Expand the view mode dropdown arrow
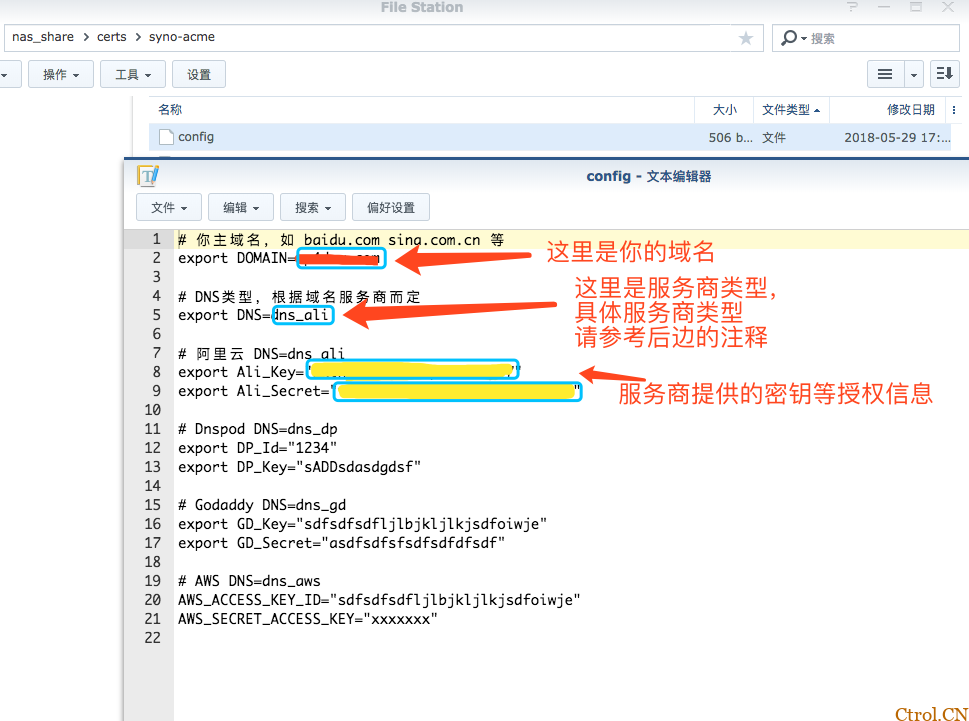Screen dimensions: 969x721 pyautogui.click(x=912, y=73)
